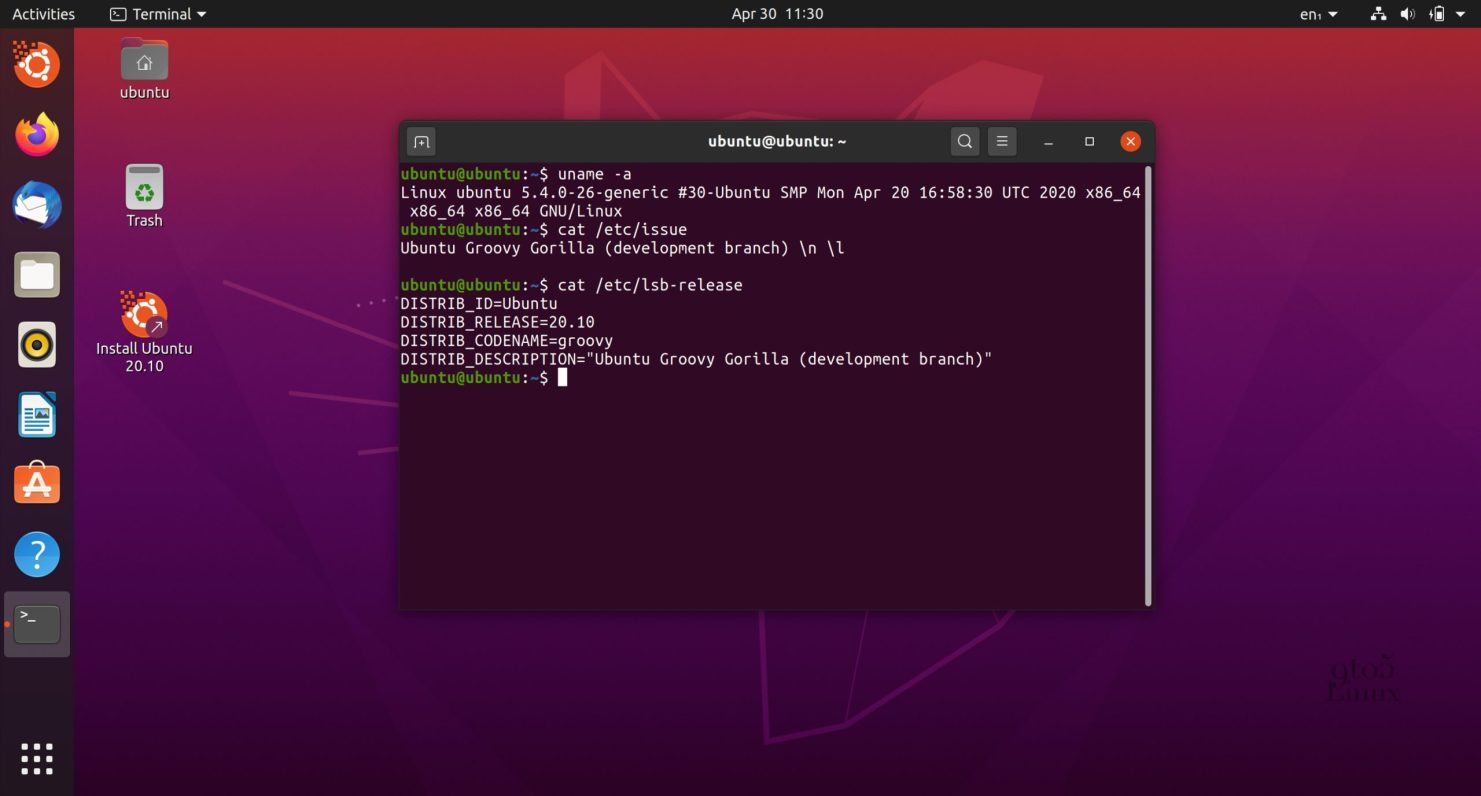Open LibreOffice Writer from the dock
The width and height of the screenshot is (1481, 796).
pos(37,415)
